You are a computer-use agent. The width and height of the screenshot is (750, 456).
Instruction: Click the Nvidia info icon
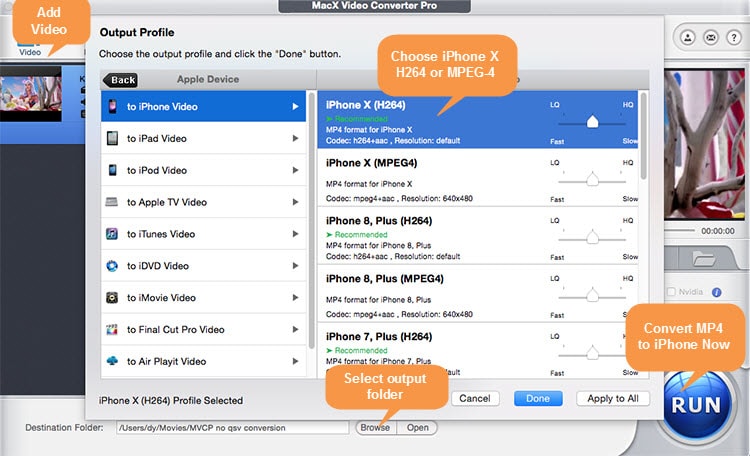pos(716,292)
